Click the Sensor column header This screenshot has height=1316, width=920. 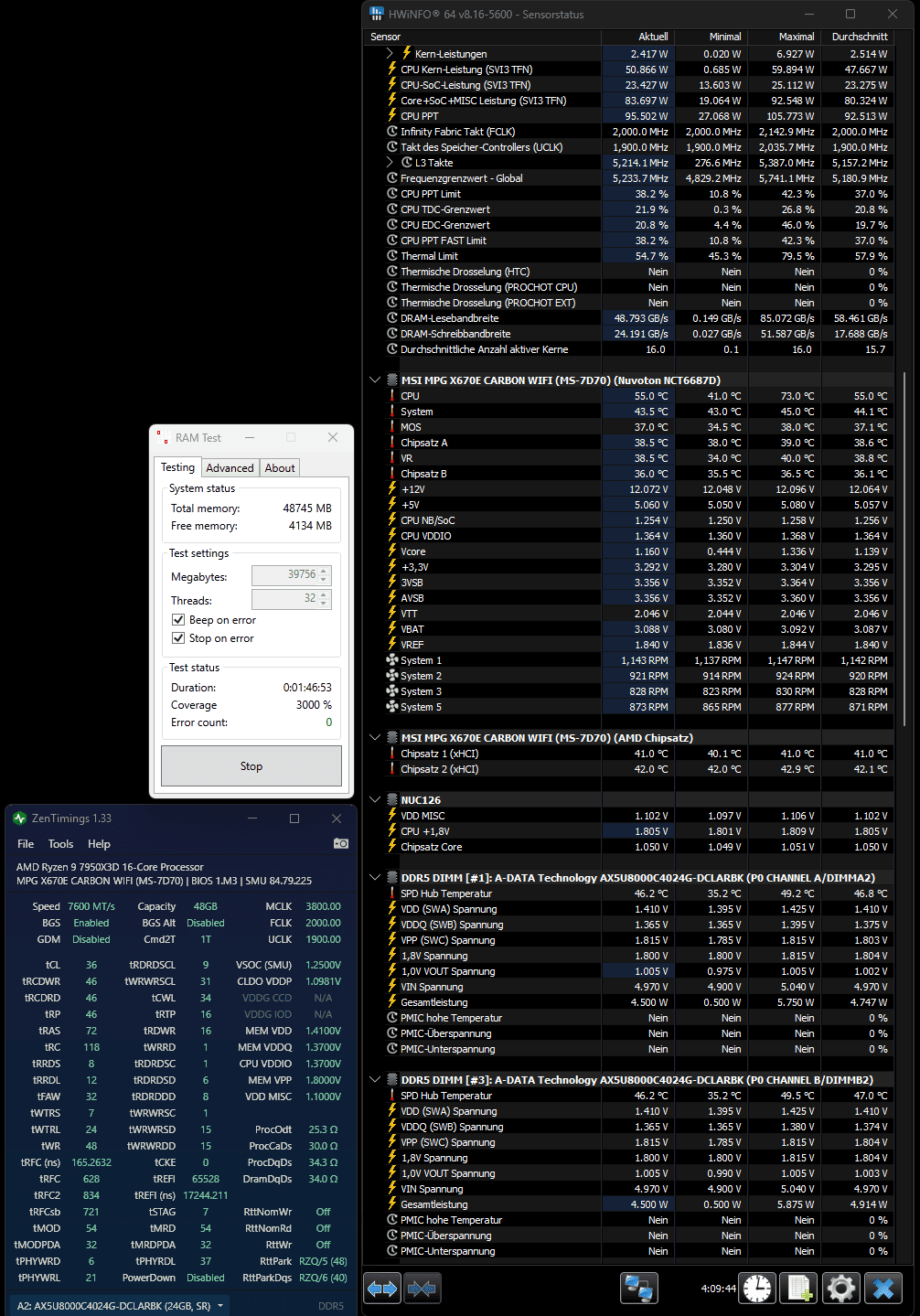[482, 37]
